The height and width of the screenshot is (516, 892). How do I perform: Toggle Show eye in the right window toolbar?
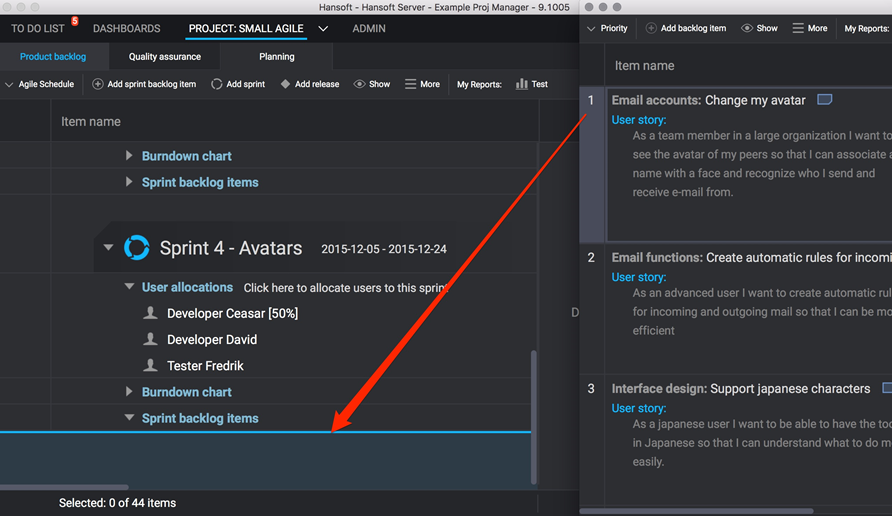click(x=747, y=28)
